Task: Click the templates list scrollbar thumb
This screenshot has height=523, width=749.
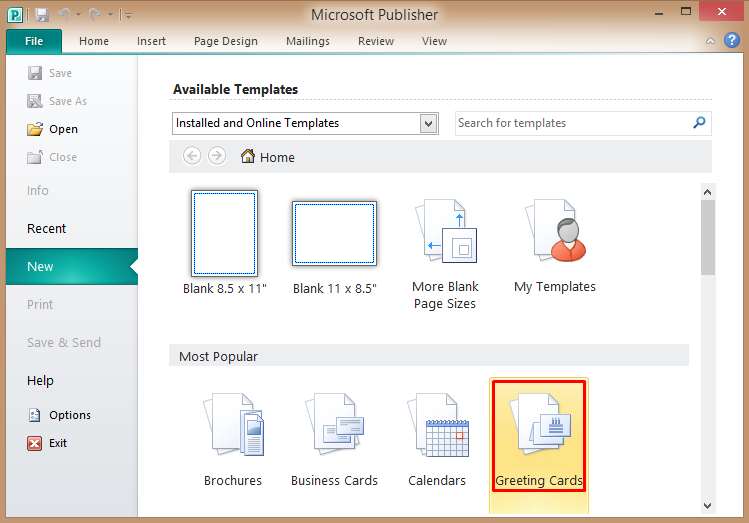Action: click(x=707, y=237)
